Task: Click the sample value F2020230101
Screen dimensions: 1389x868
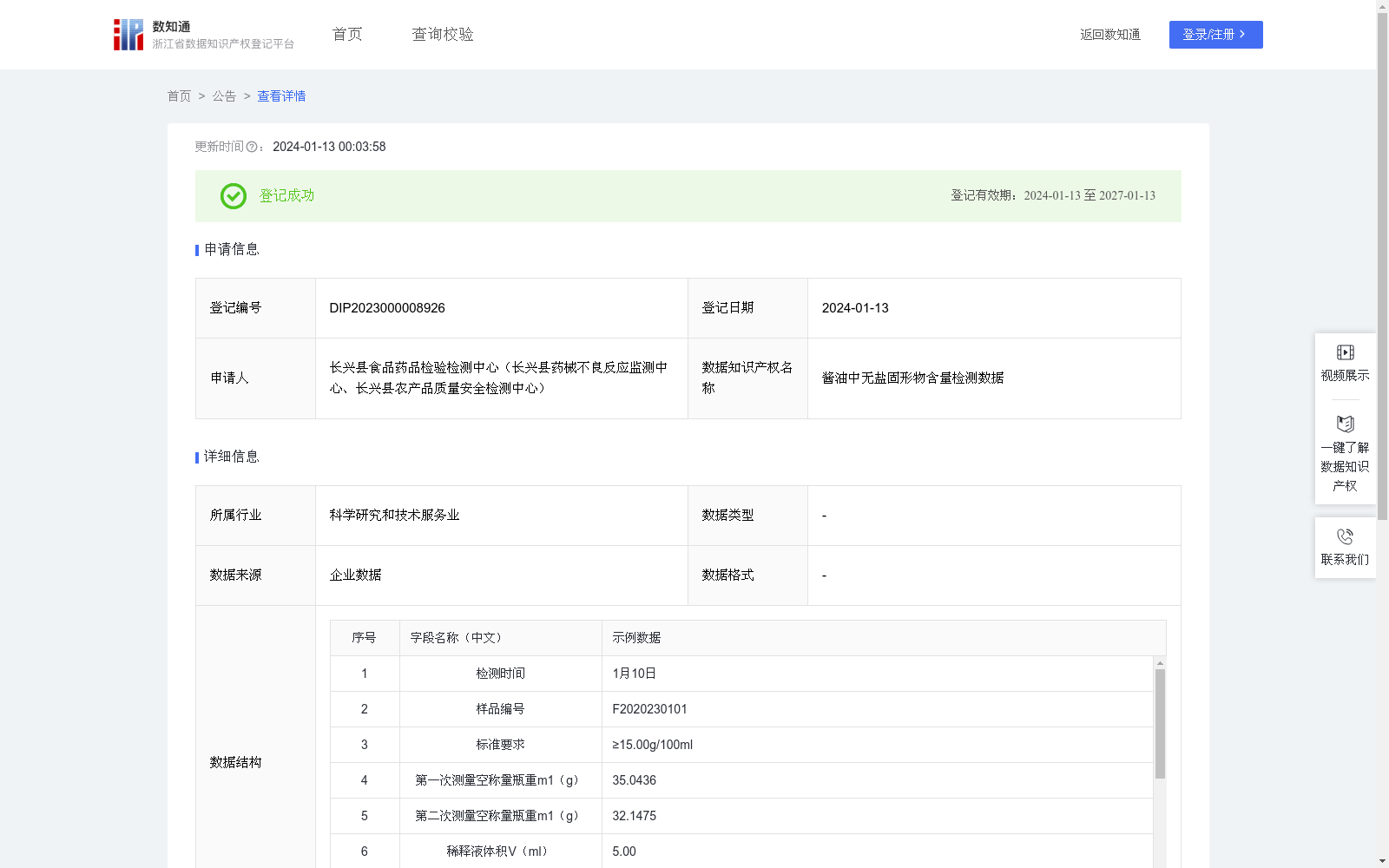Action: (x=649, y=709)
